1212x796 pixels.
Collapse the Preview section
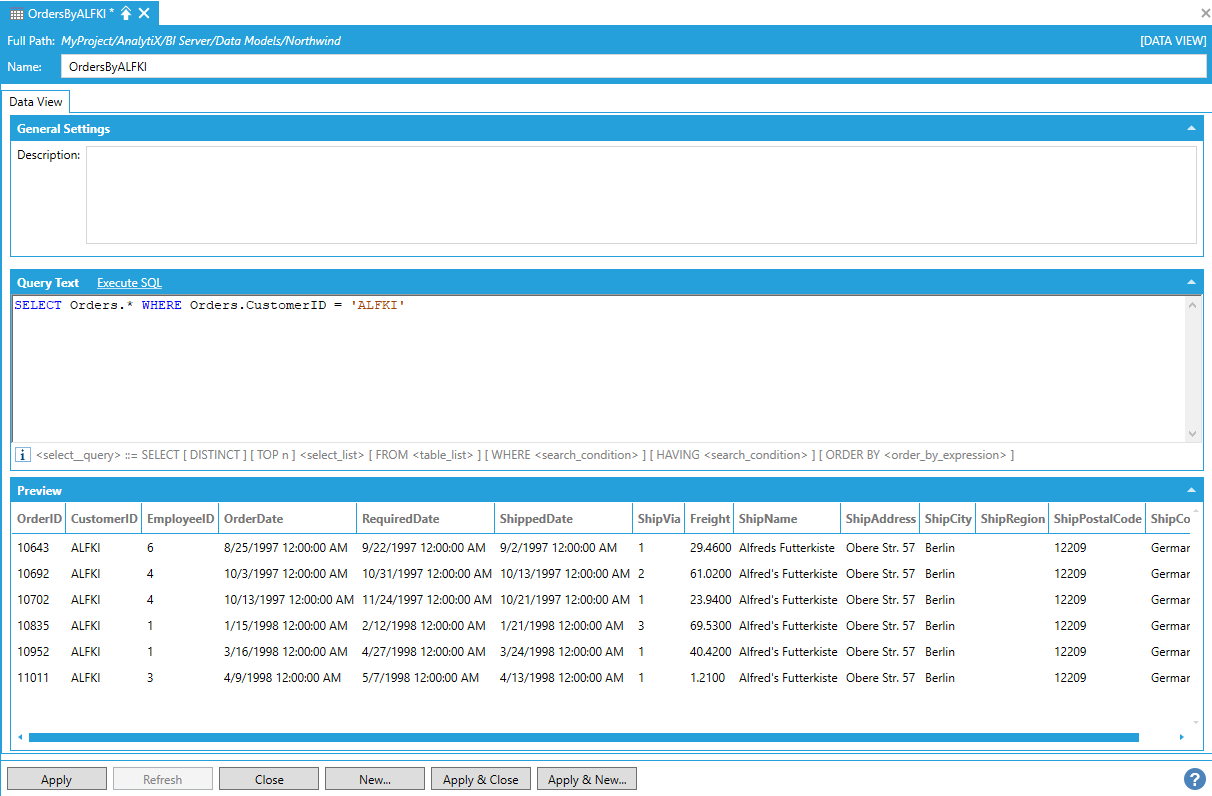pos(1190,491)
